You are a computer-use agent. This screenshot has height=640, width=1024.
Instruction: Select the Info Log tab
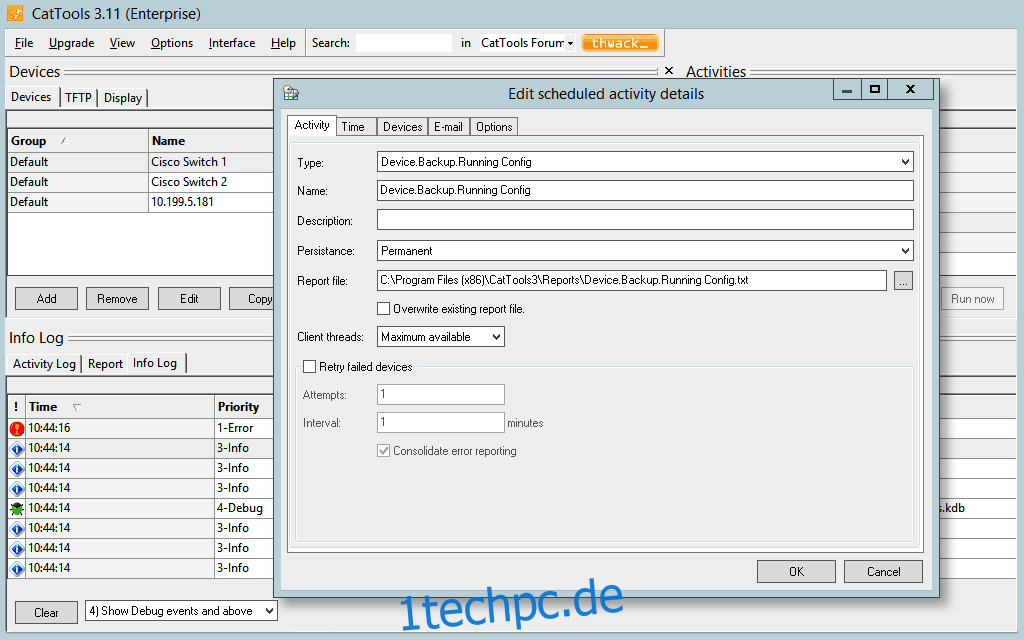155,362
